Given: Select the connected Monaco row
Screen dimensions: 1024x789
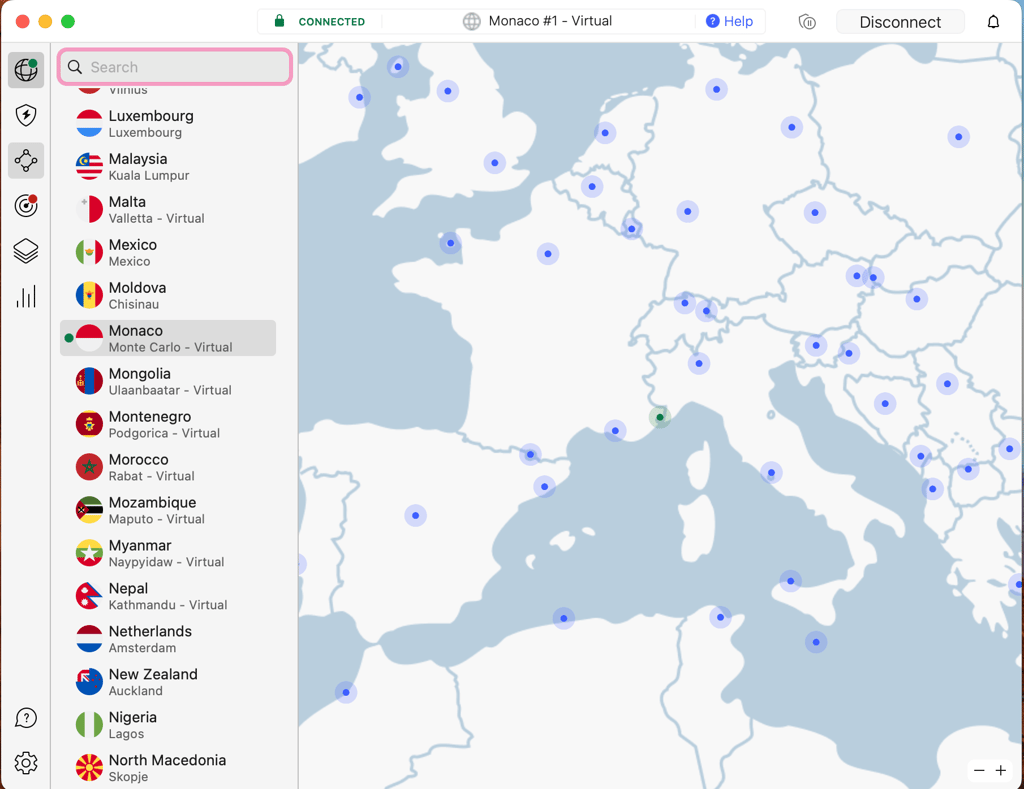Looking at the screenshot, I should coord(168,338).
